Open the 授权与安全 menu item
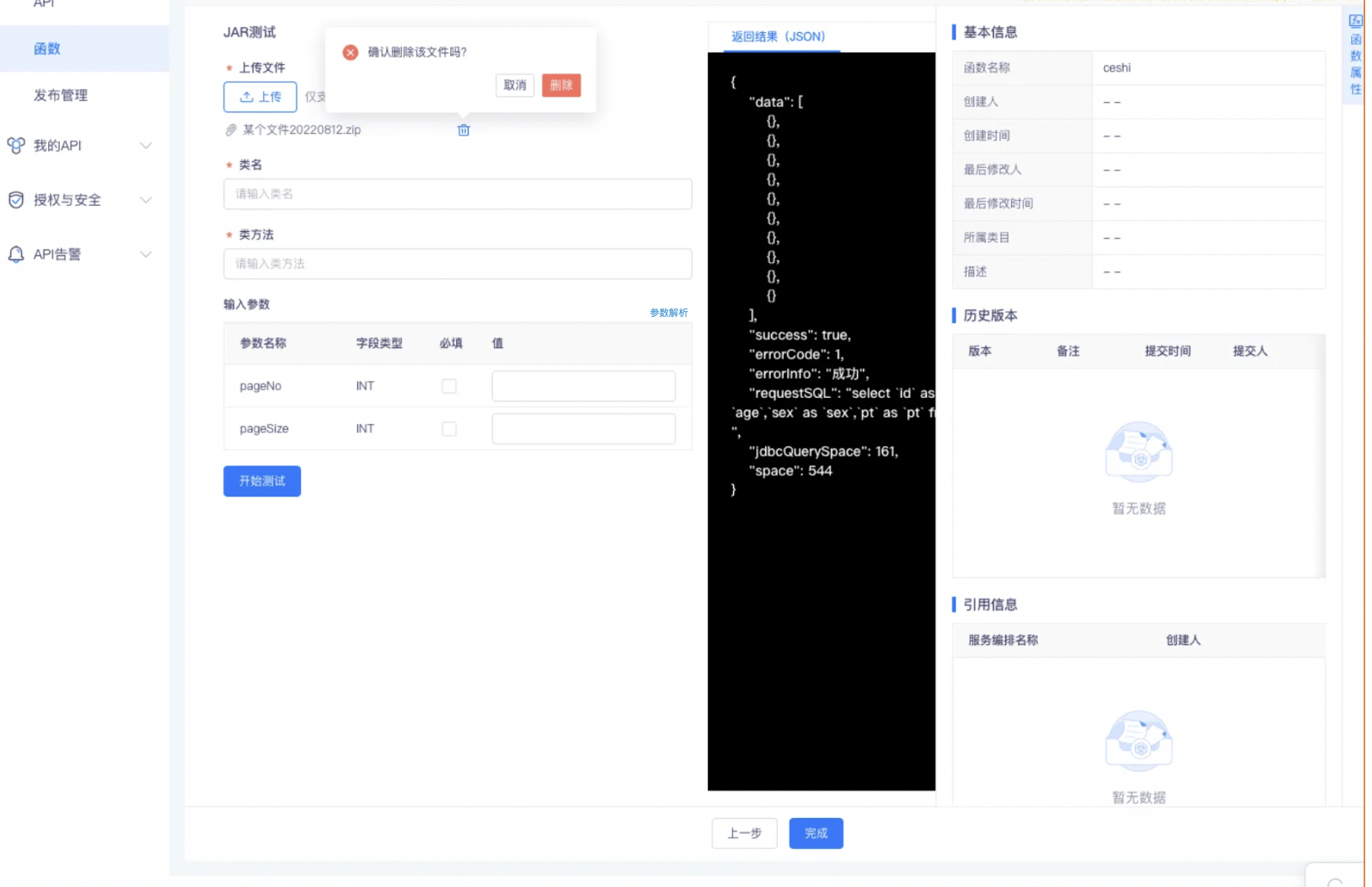Viewport: 1372px width, 887px height. (x=67, y=200)
